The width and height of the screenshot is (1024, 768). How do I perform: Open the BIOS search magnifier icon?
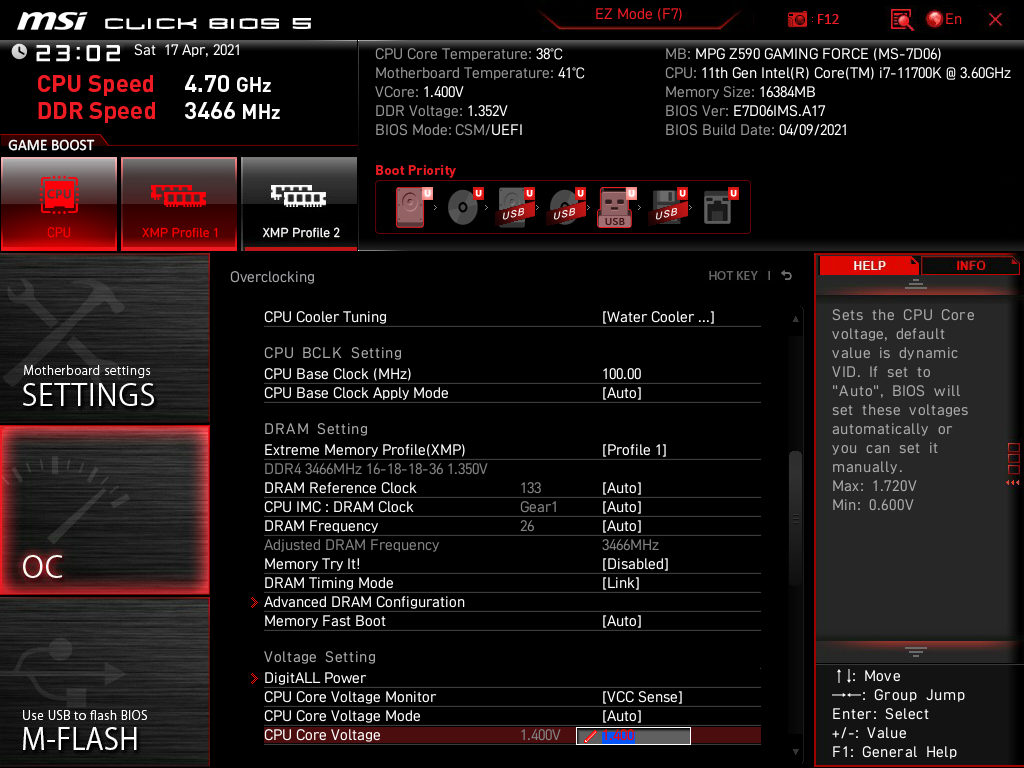tap(901, 20)
